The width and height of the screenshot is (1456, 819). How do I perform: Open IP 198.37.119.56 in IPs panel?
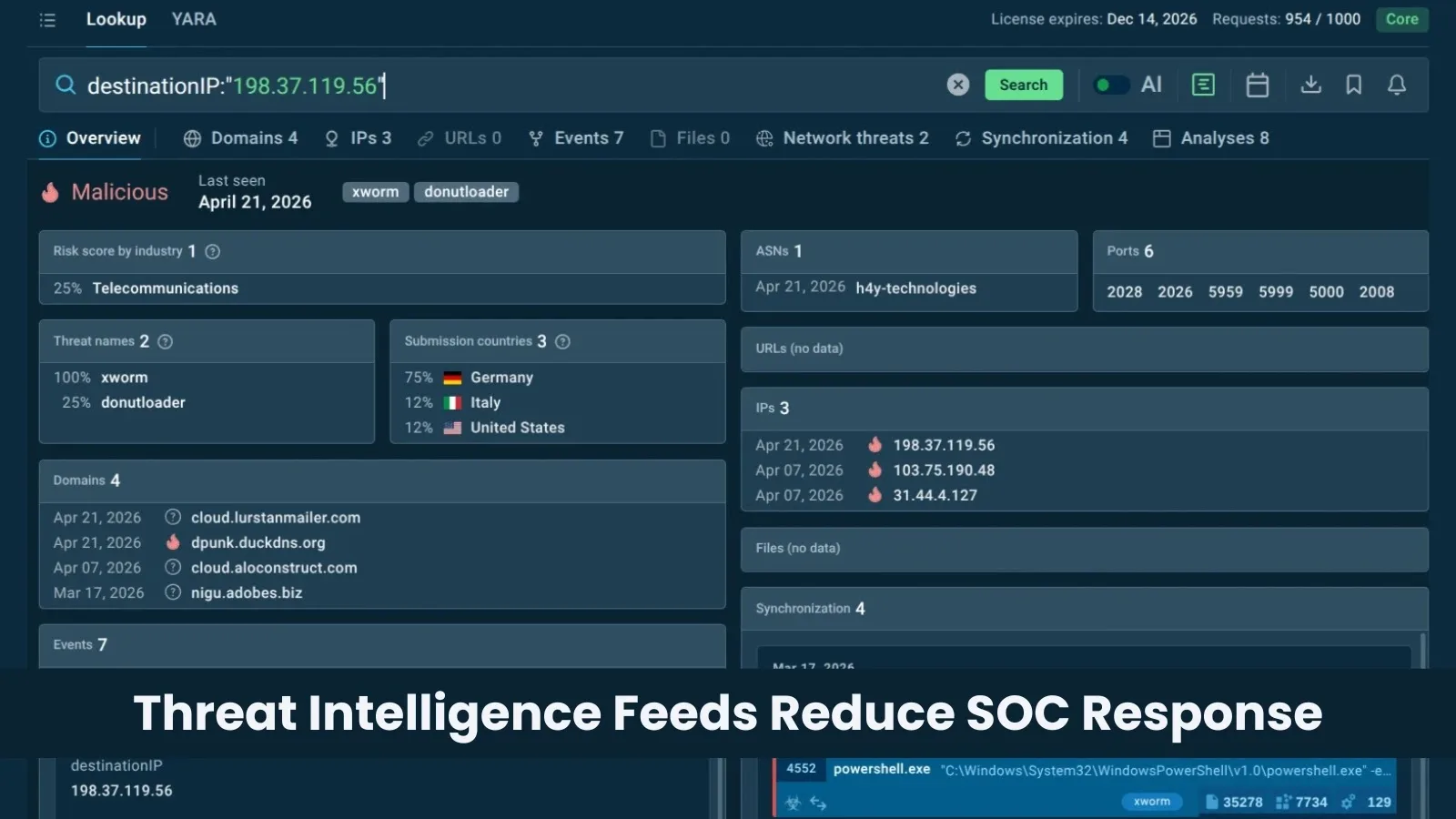click(944, 445)
